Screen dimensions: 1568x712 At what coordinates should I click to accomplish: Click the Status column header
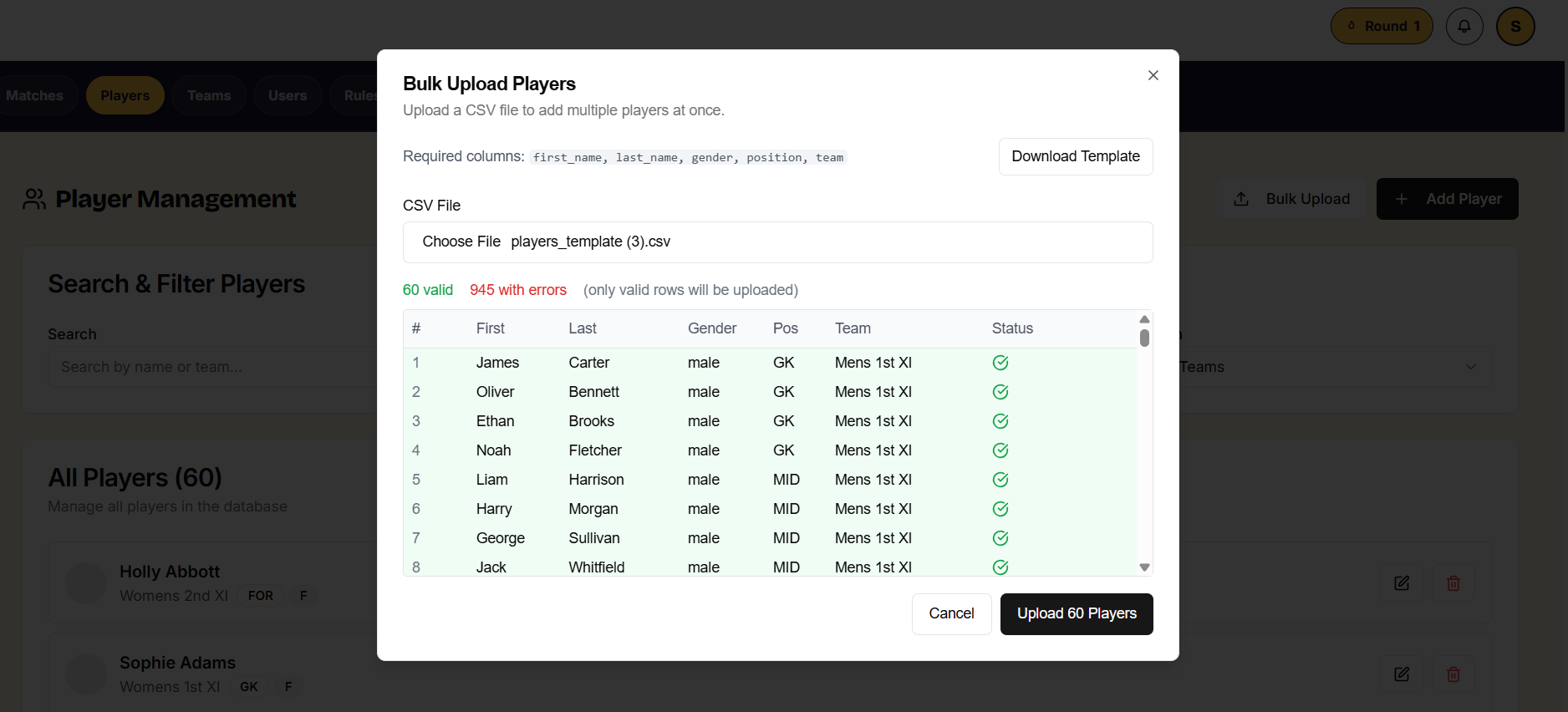1012,328
